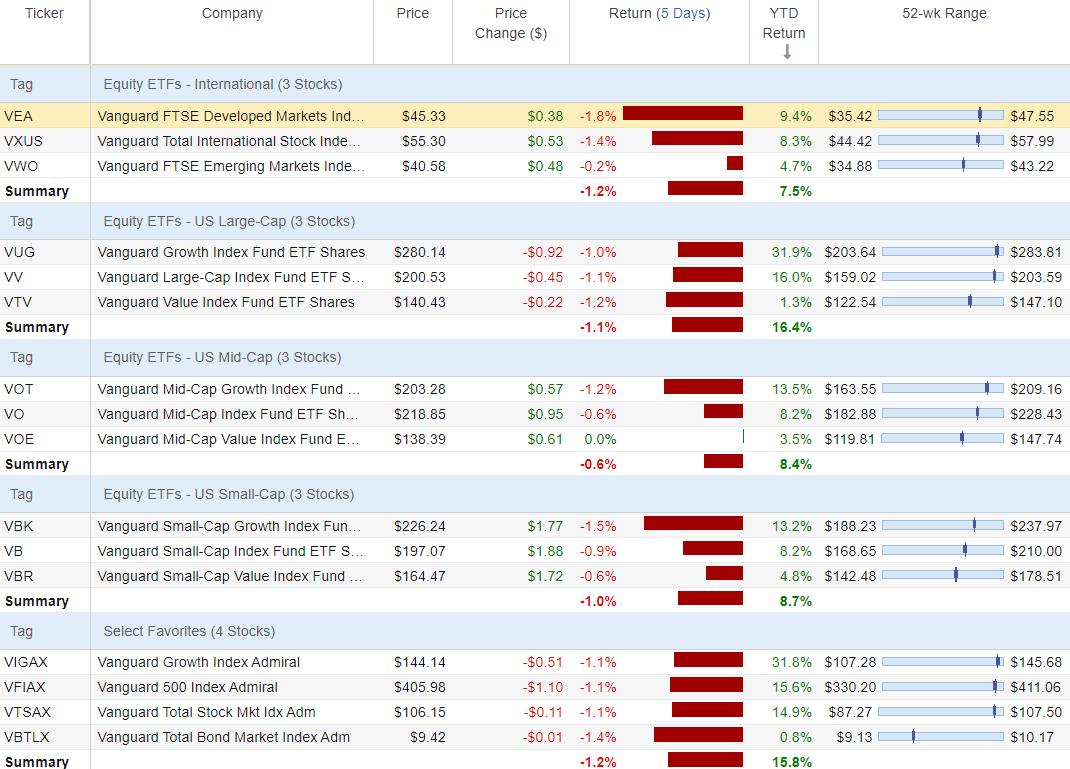1070x769 pixels.
Task: Click Vanguard Total Bond Market Index Adm
Action: click(224, 737)
